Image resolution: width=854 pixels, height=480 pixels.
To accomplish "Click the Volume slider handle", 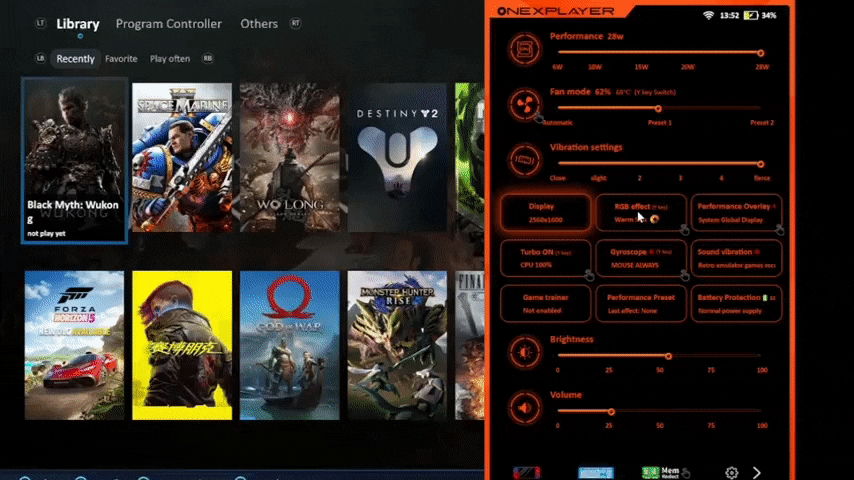I will (x=611, y=411).
